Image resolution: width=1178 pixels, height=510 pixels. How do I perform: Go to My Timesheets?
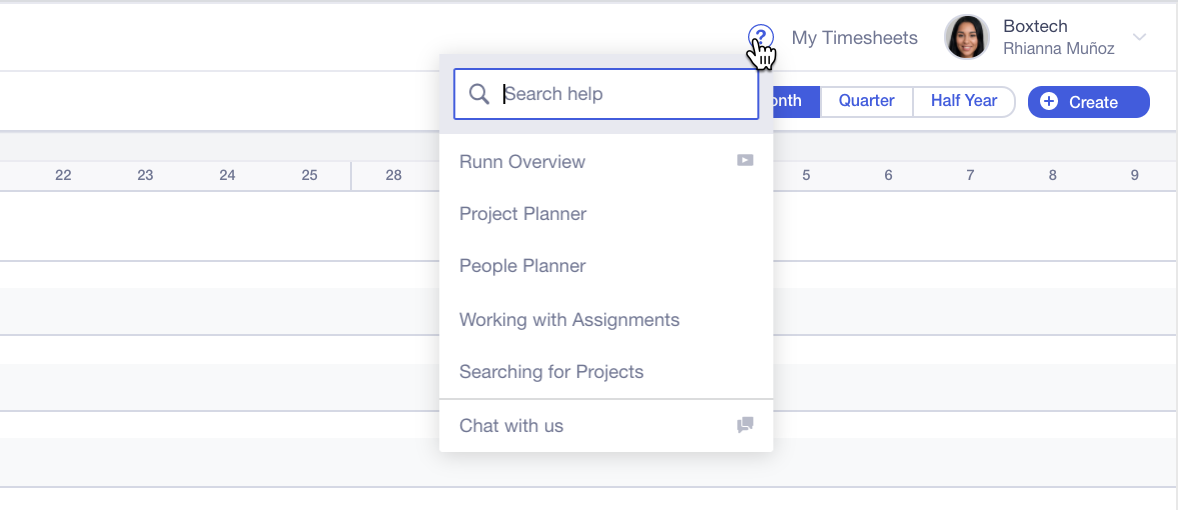point(854,38)
